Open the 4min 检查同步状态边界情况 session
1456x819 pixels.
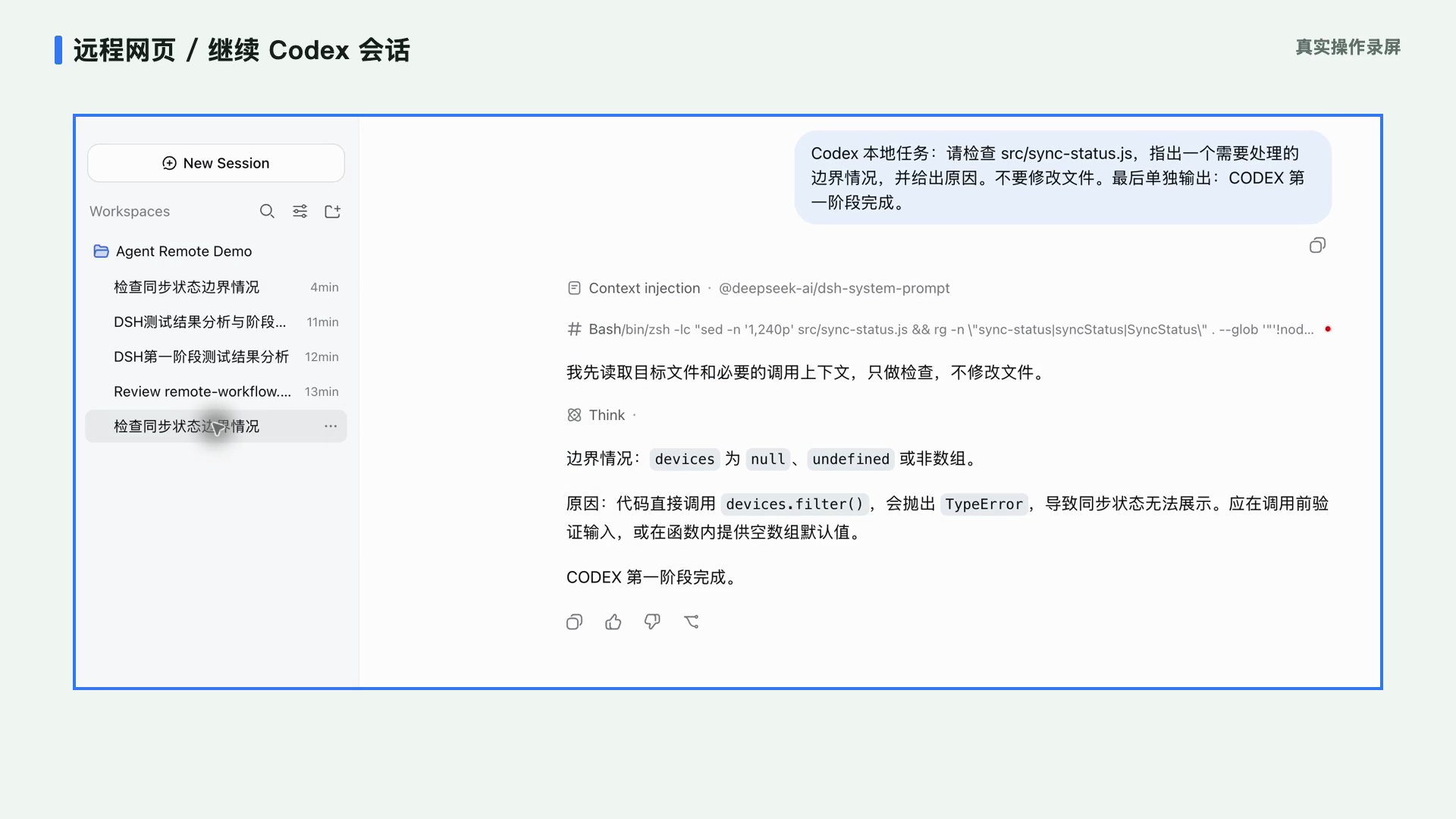pos(216,287)
